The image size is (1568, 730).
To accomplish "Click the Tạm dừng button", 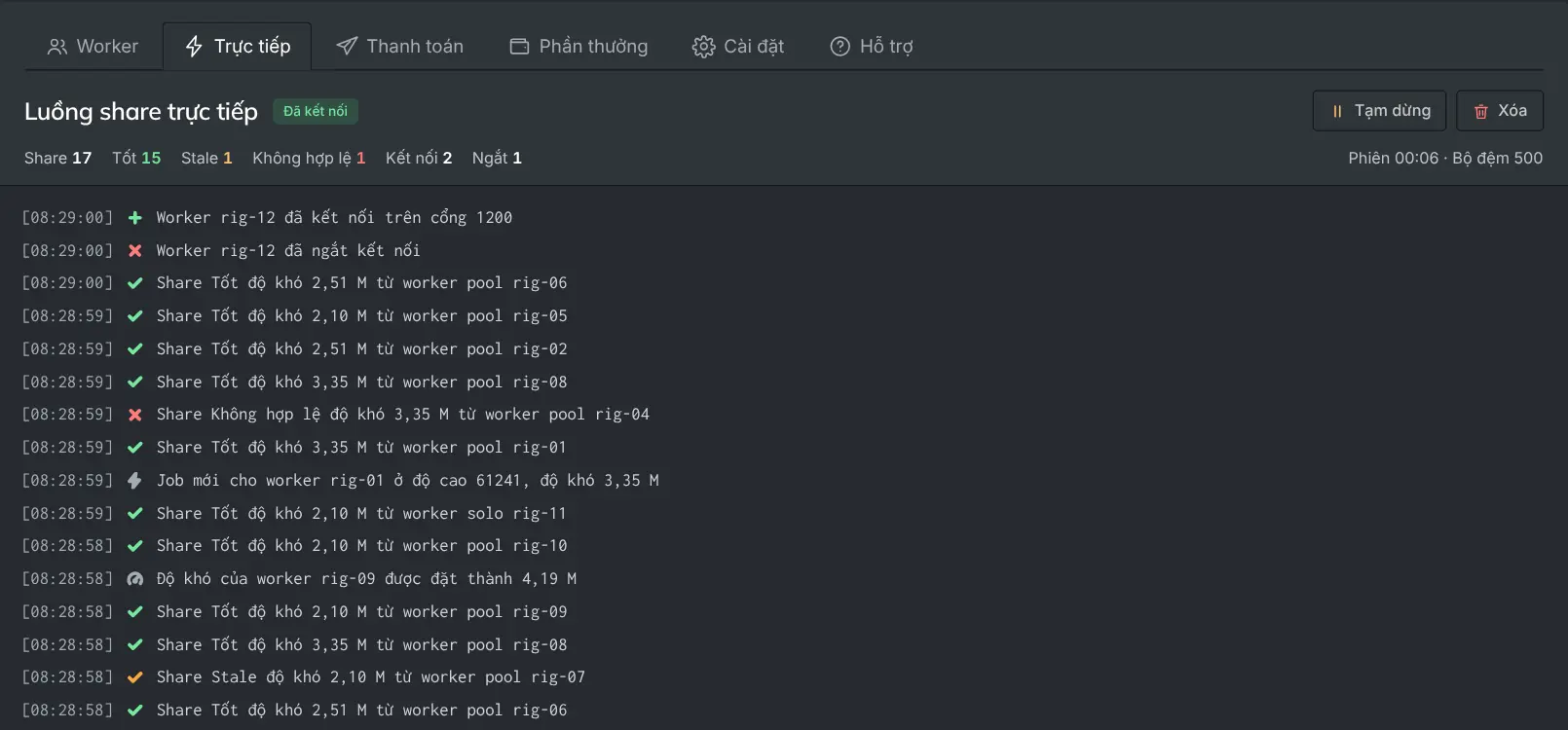I will click(x=1379, y=111).
